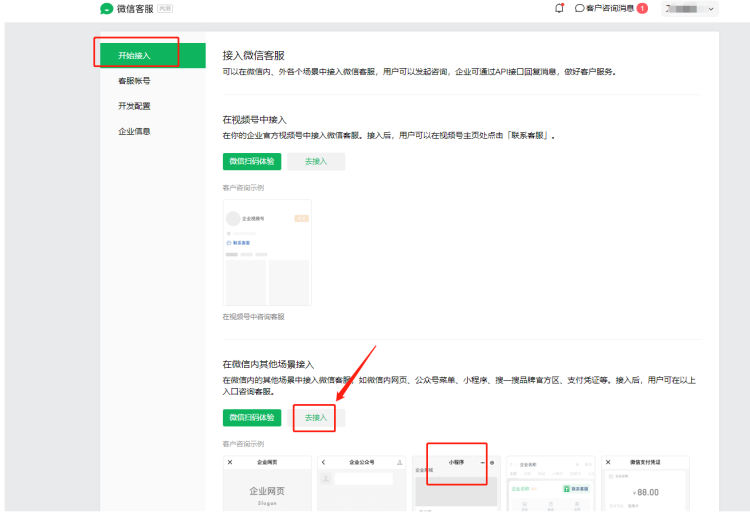Click the 在微信内其他场景接入 section heading
This screenshot has width=750, height=517.
pos(268,364)
